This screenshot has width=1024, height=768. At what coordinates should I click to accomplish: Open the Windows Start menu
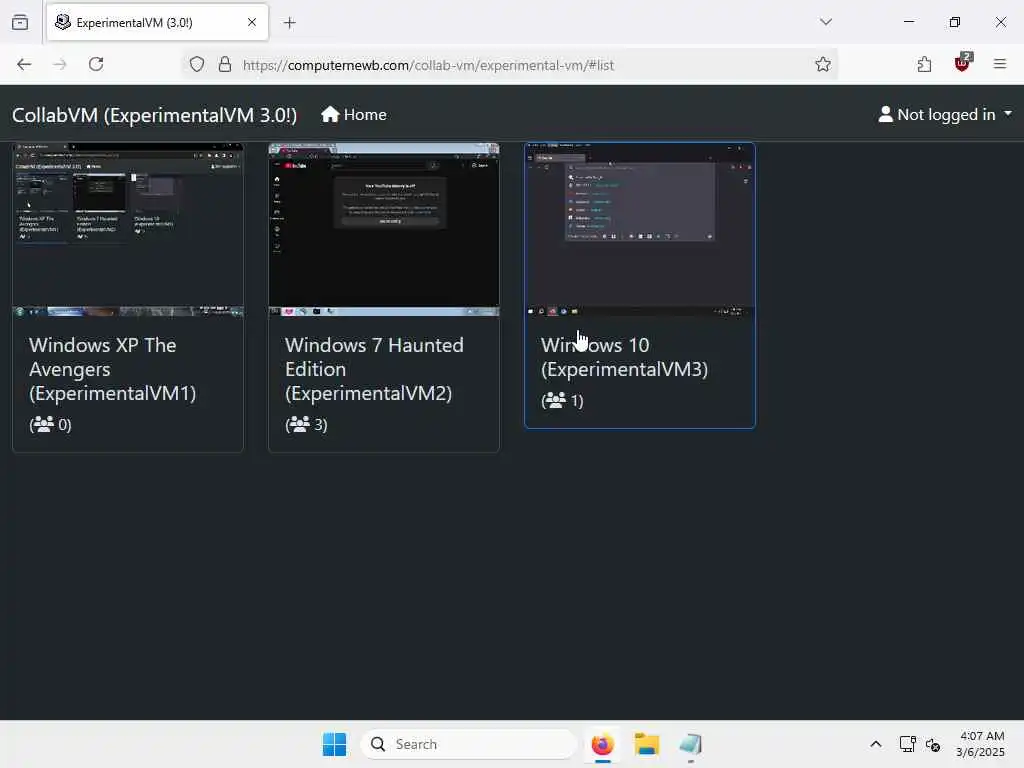click(x=334, y=744)
